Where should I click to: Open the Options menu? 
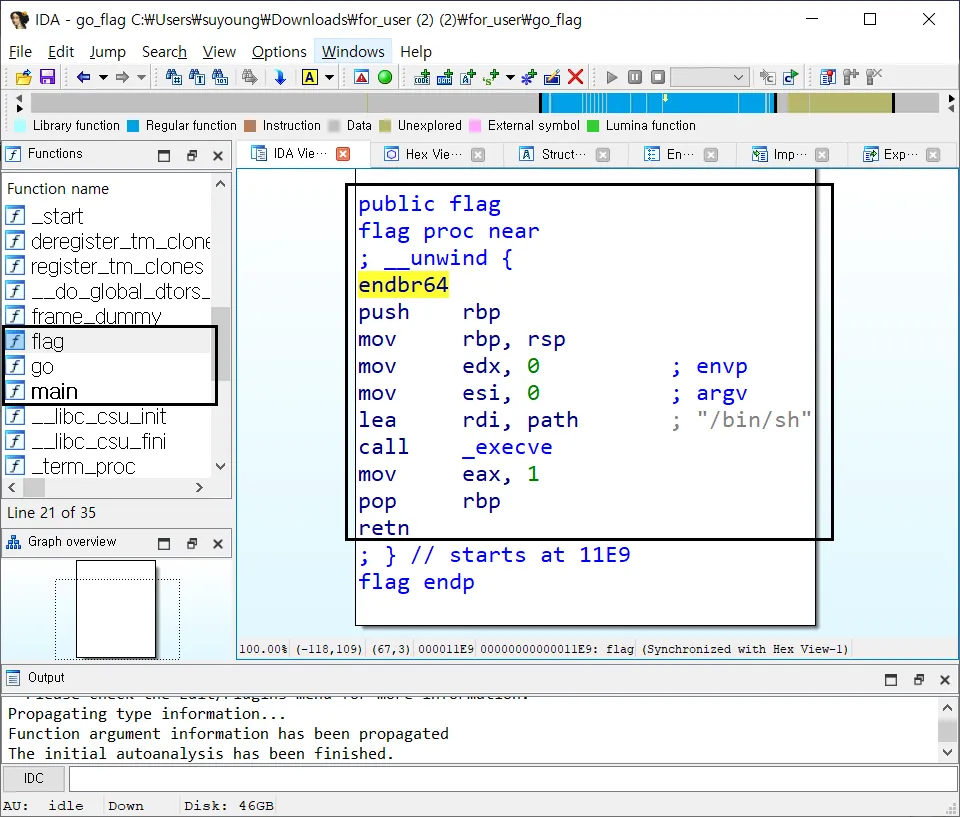coord(279,51)
